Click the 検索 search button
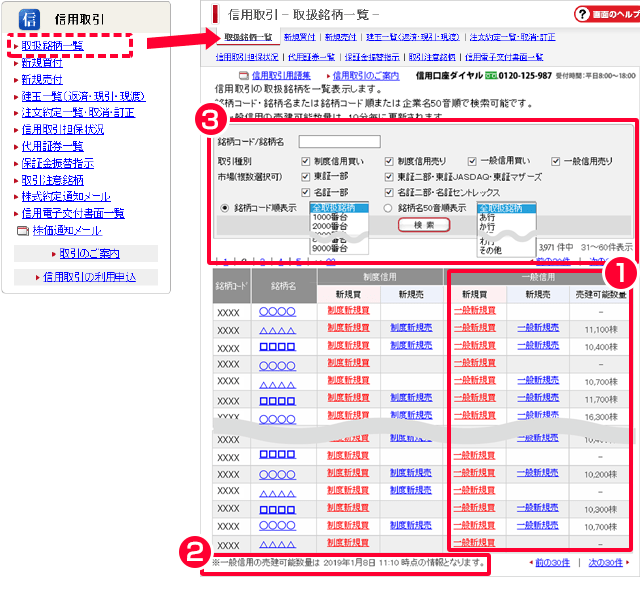The height and width of the screenshot is (590, 640). point(424,225)
